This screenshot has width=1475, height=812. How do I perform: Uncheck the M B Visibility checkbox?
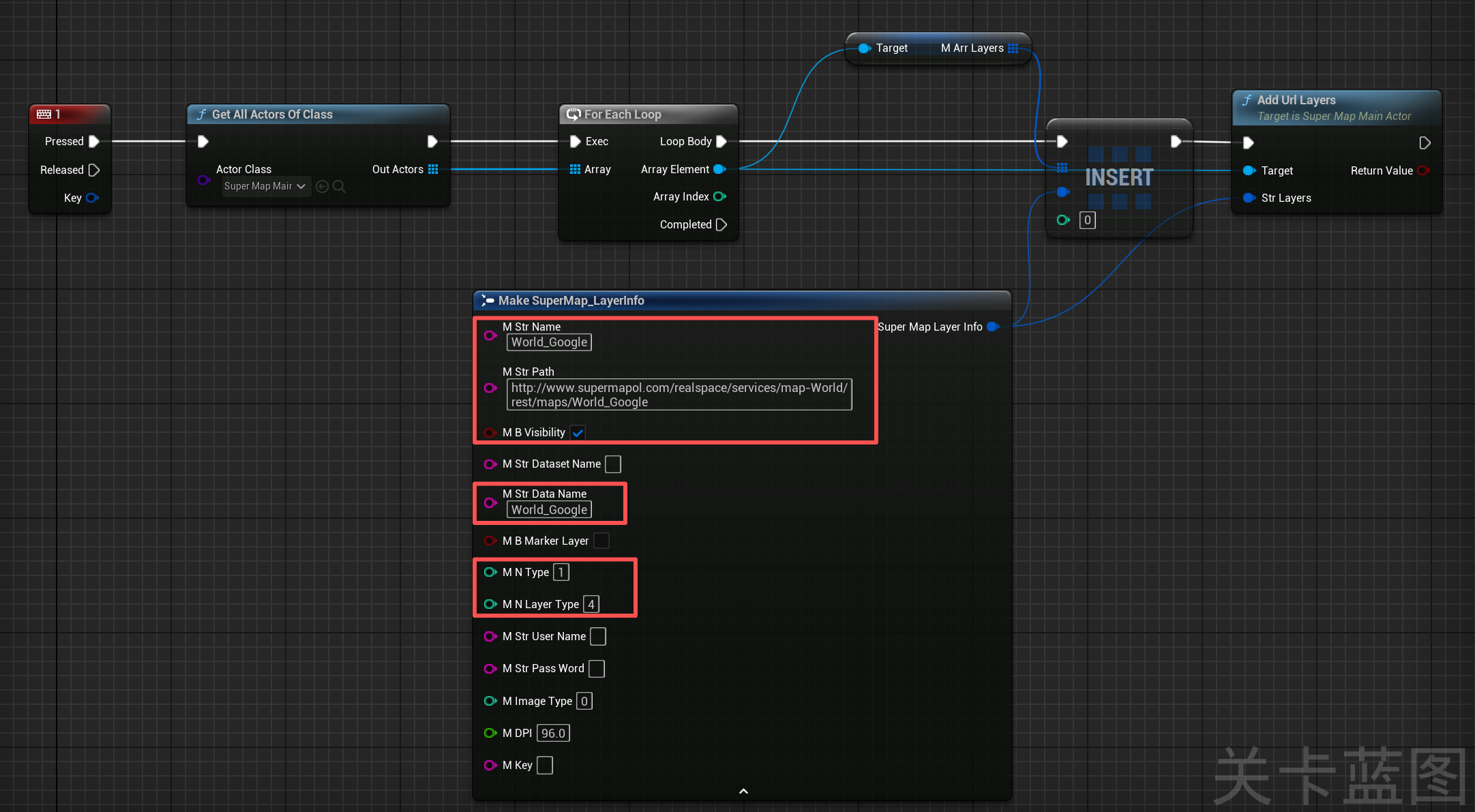click(578, 432)
